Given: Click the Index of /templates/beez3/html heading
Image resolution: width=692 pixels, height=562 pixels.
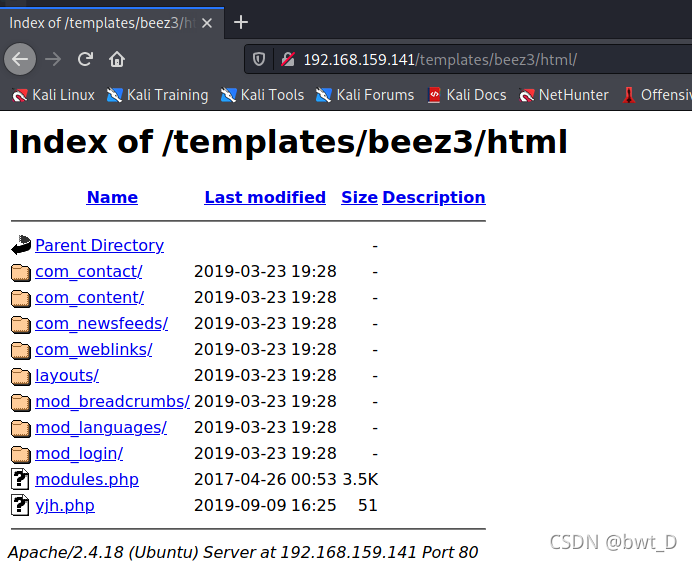Looking at the screenshot, I should pyautogui.click(x=288, y=142).
